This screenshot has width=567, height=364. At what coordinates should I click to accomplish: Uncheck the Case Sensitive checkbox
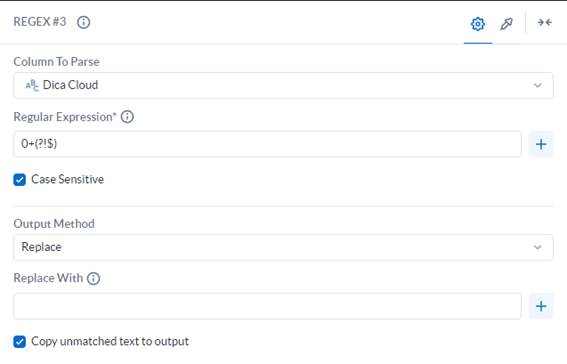[x=20, y=180]
